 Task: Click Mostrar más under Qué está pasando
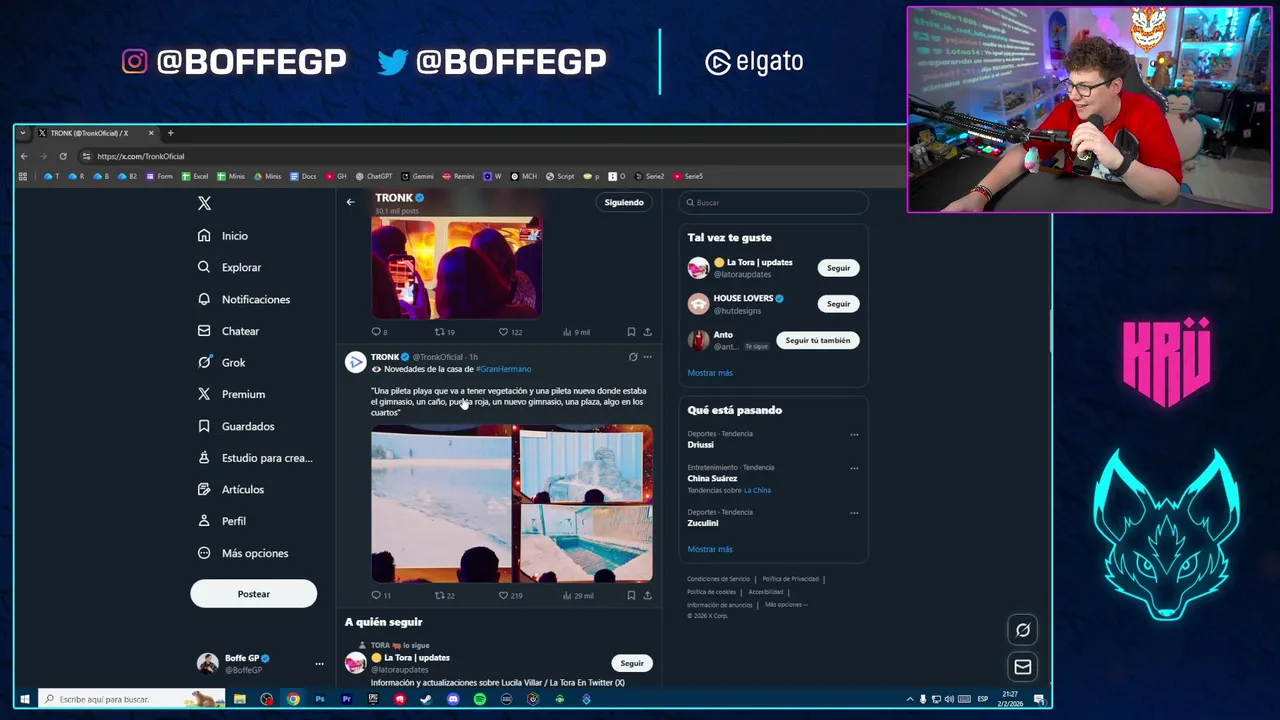pyautogui.click(x=710, y=549)
